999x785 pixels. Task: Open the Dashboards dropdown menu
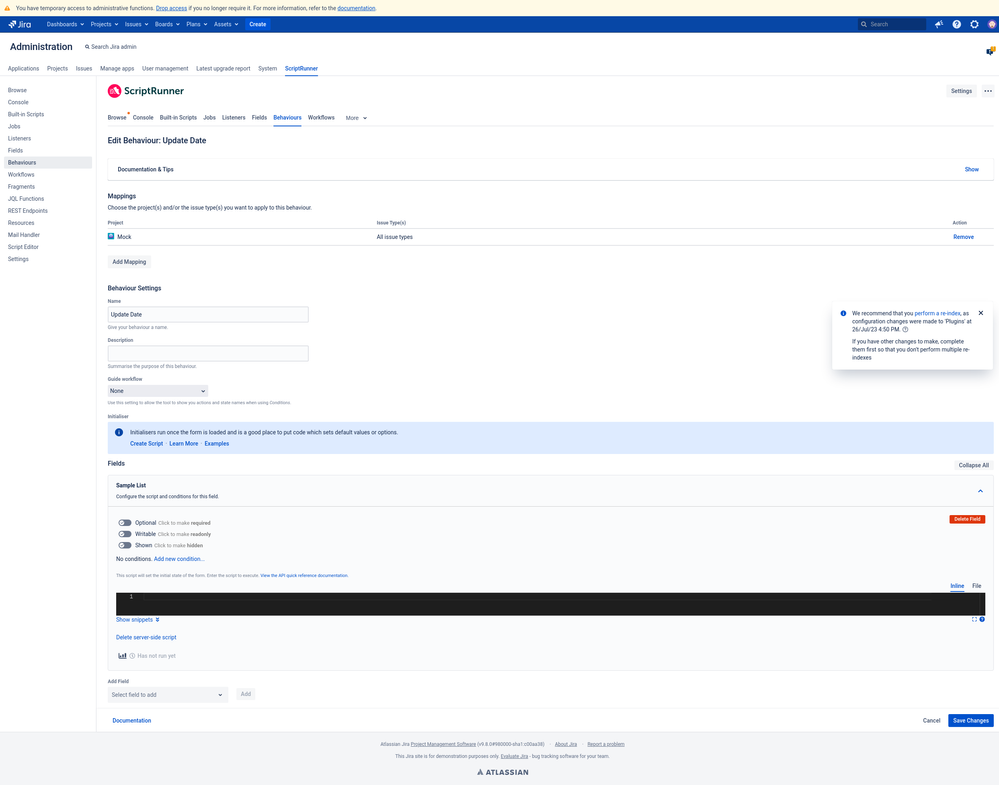tap(65, 24)
